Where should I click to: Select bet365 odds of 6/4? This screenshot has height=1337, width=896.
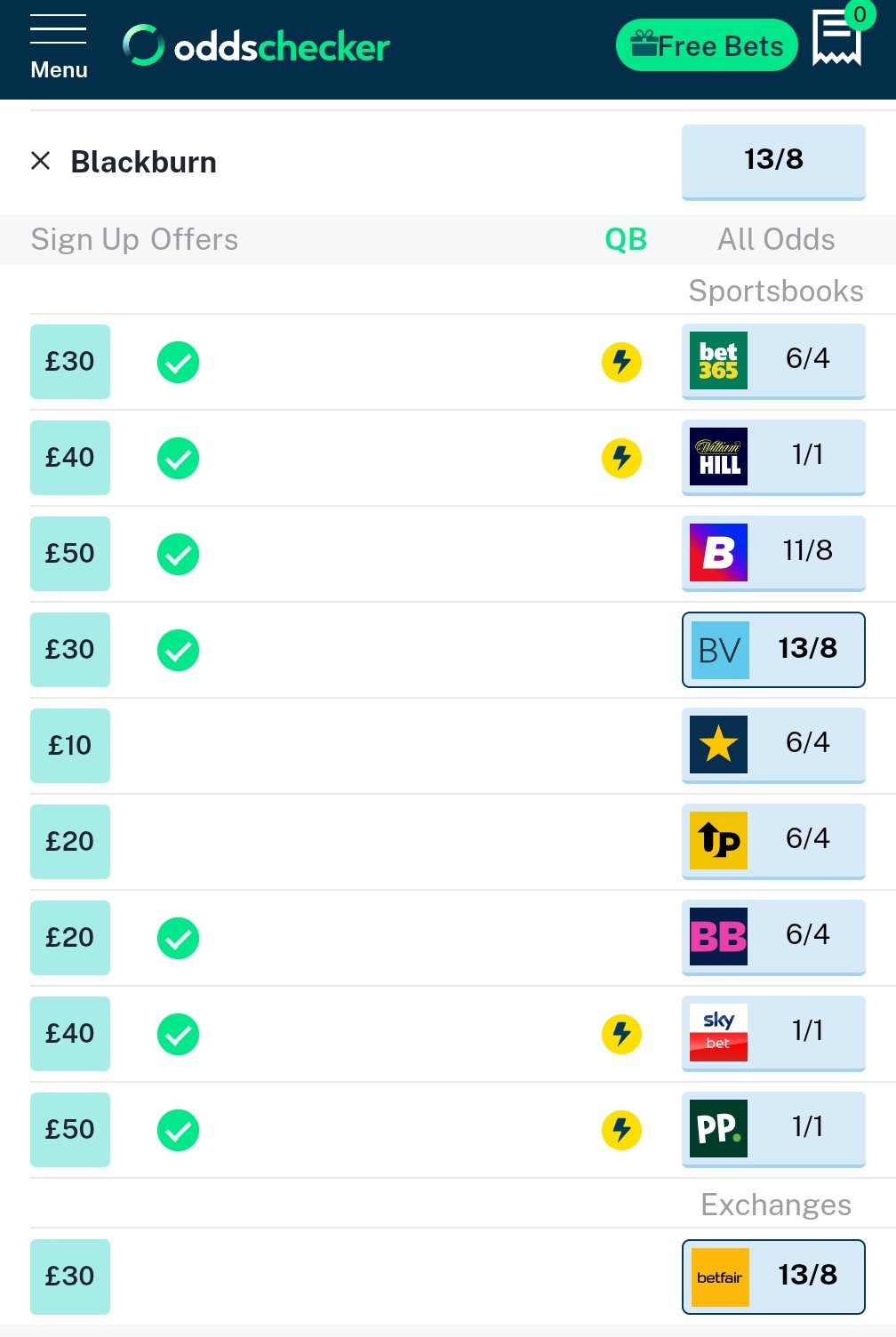click(x=773, y=361)
